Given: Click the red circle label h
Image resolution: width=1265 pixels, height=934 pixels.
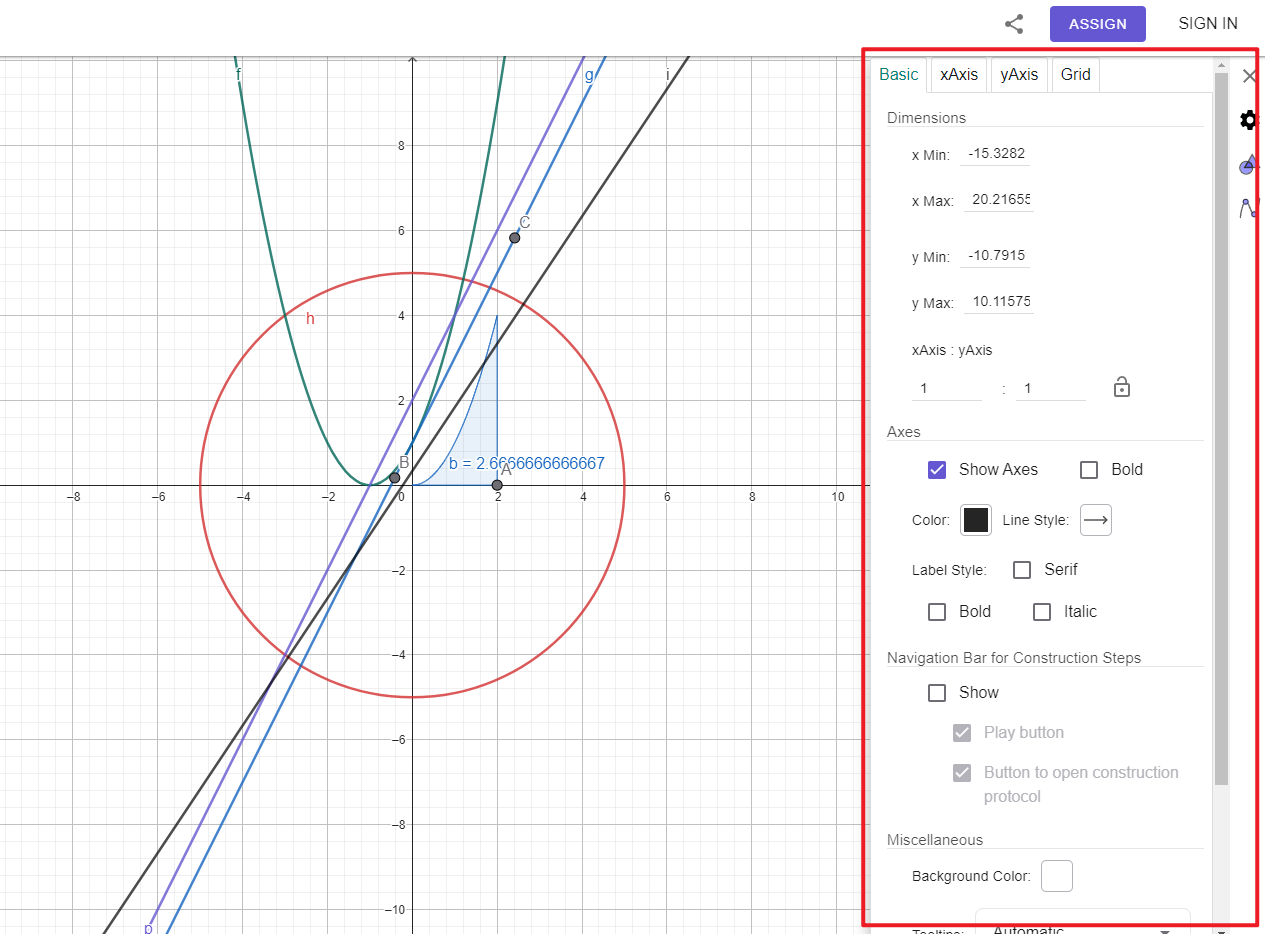Looking at the screenshot, I should [x=310, y=319].
